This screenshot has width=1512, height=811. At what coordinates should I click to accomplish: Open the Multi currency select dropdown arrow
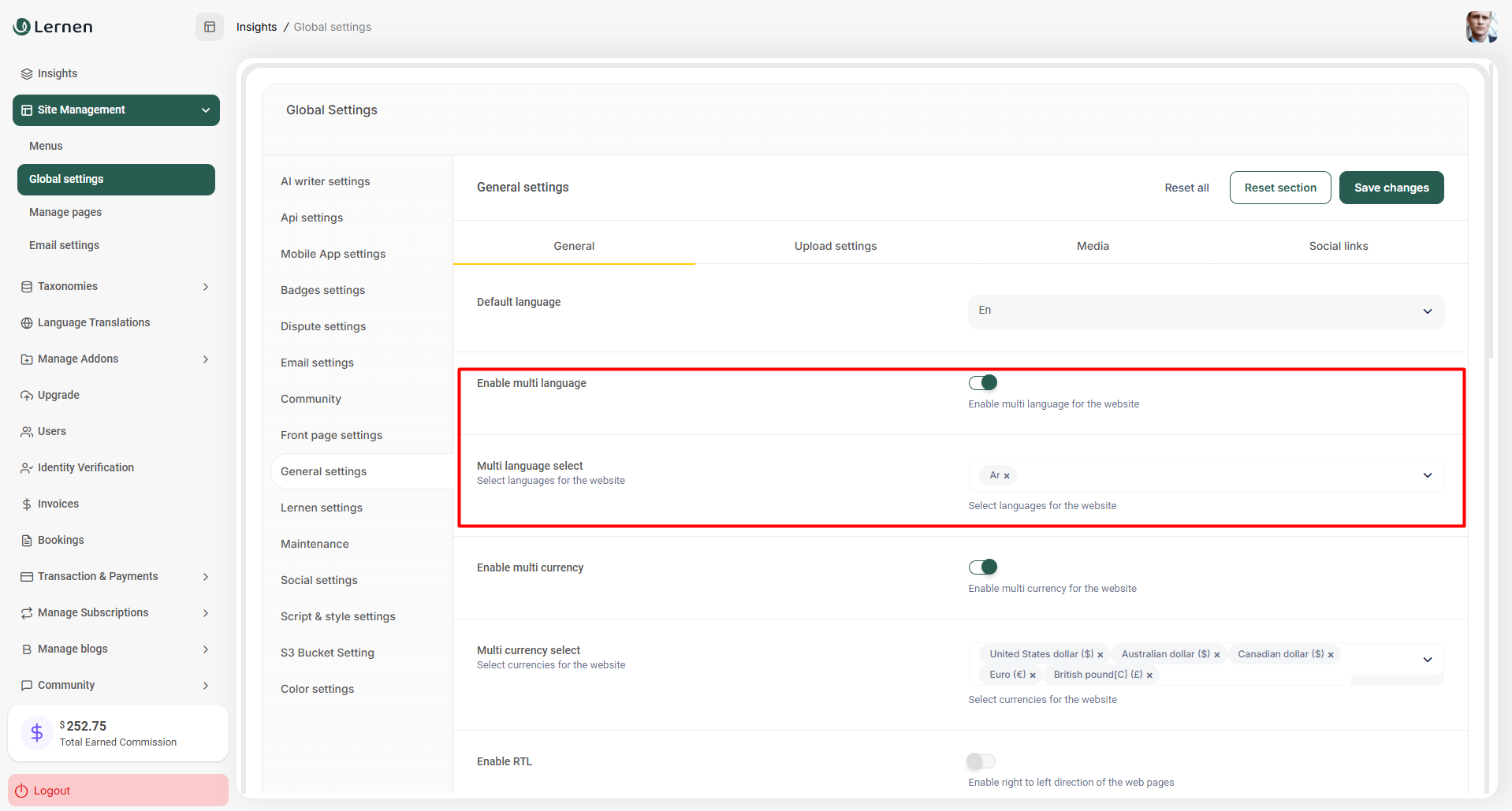click(1427, 660)
